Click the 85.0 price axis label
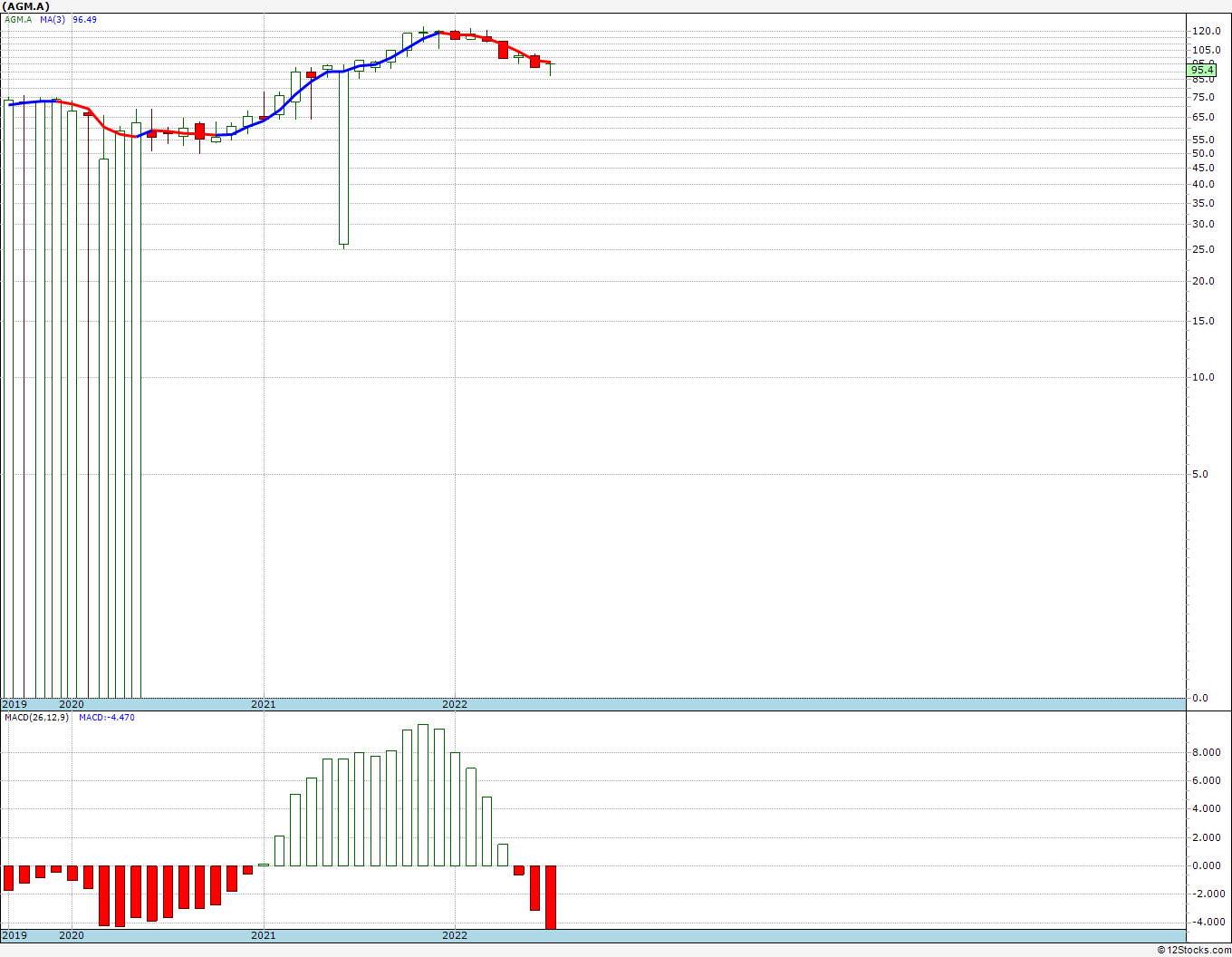Viewport: 1232px width, 957px height. click(1204, 80)
